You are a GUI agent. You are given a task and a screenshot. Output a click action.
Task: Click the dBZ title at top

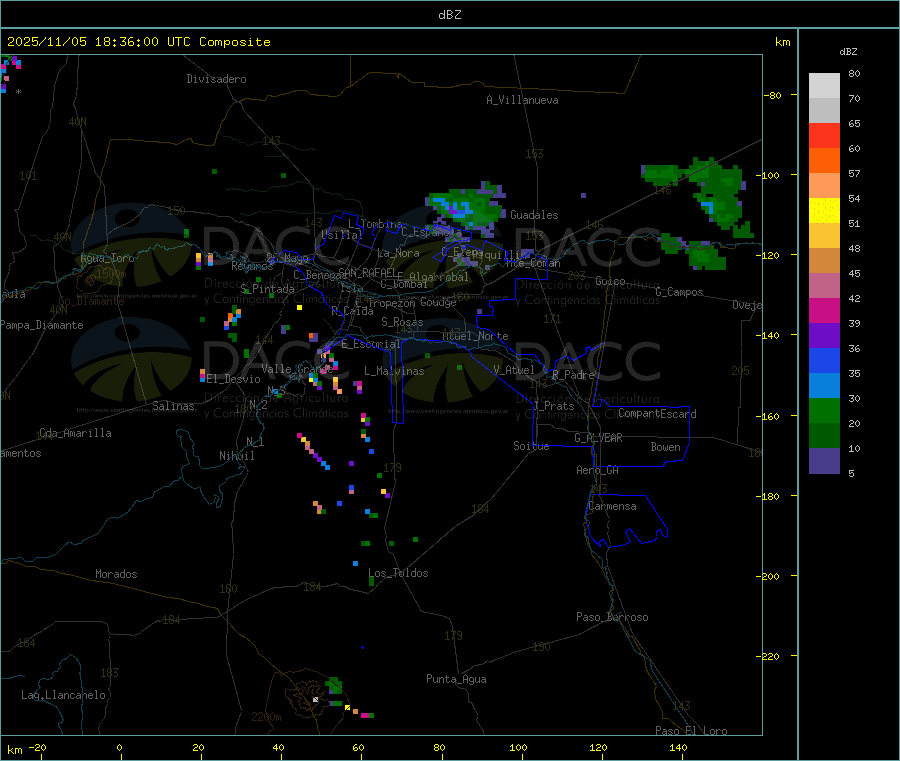(449, 14)
